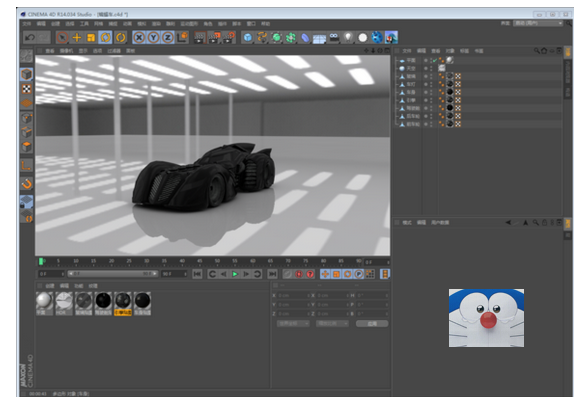The height and width of the screenshot is (397, 574).
Task: Click the preview range slider bar
Action: [x=113, y=274]
